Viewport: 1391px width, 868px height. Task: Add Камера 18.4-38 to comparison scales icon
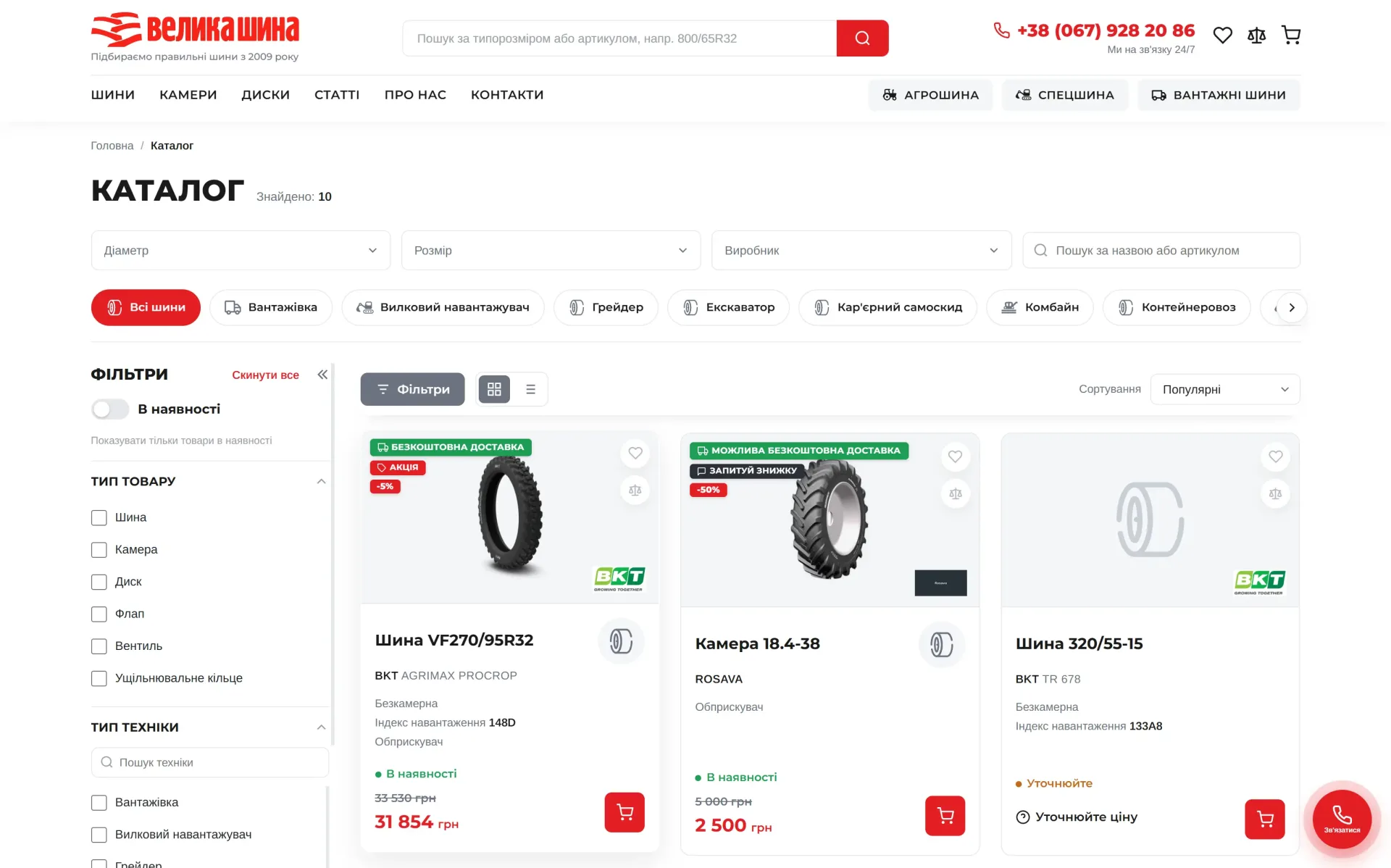tap(956, 493)
